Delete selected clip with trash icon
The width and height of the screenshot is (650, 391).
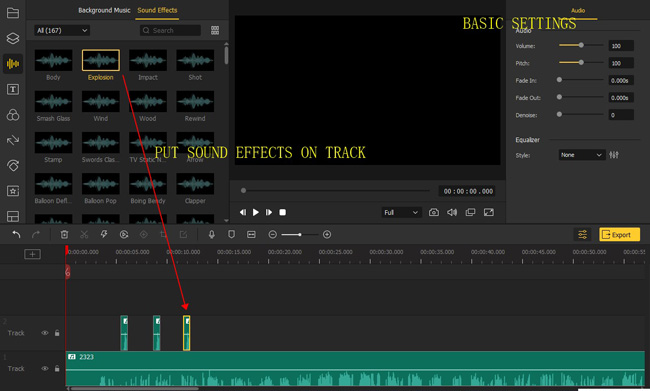(64, 235)
